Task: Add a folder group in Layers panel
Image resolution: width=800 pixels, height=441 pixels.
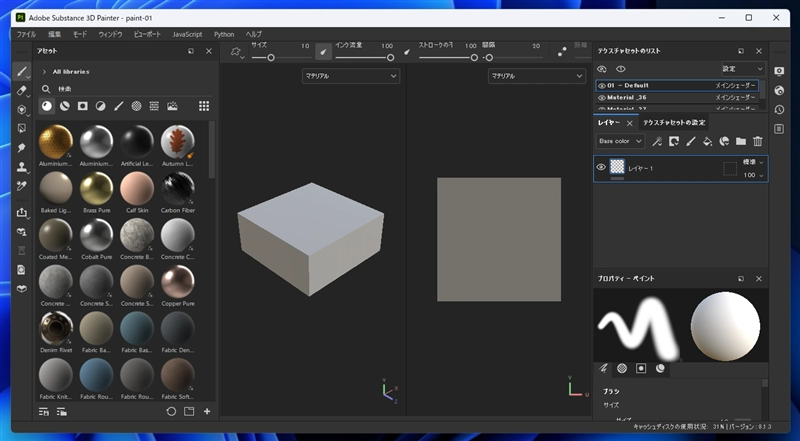Action: point(741,141)
